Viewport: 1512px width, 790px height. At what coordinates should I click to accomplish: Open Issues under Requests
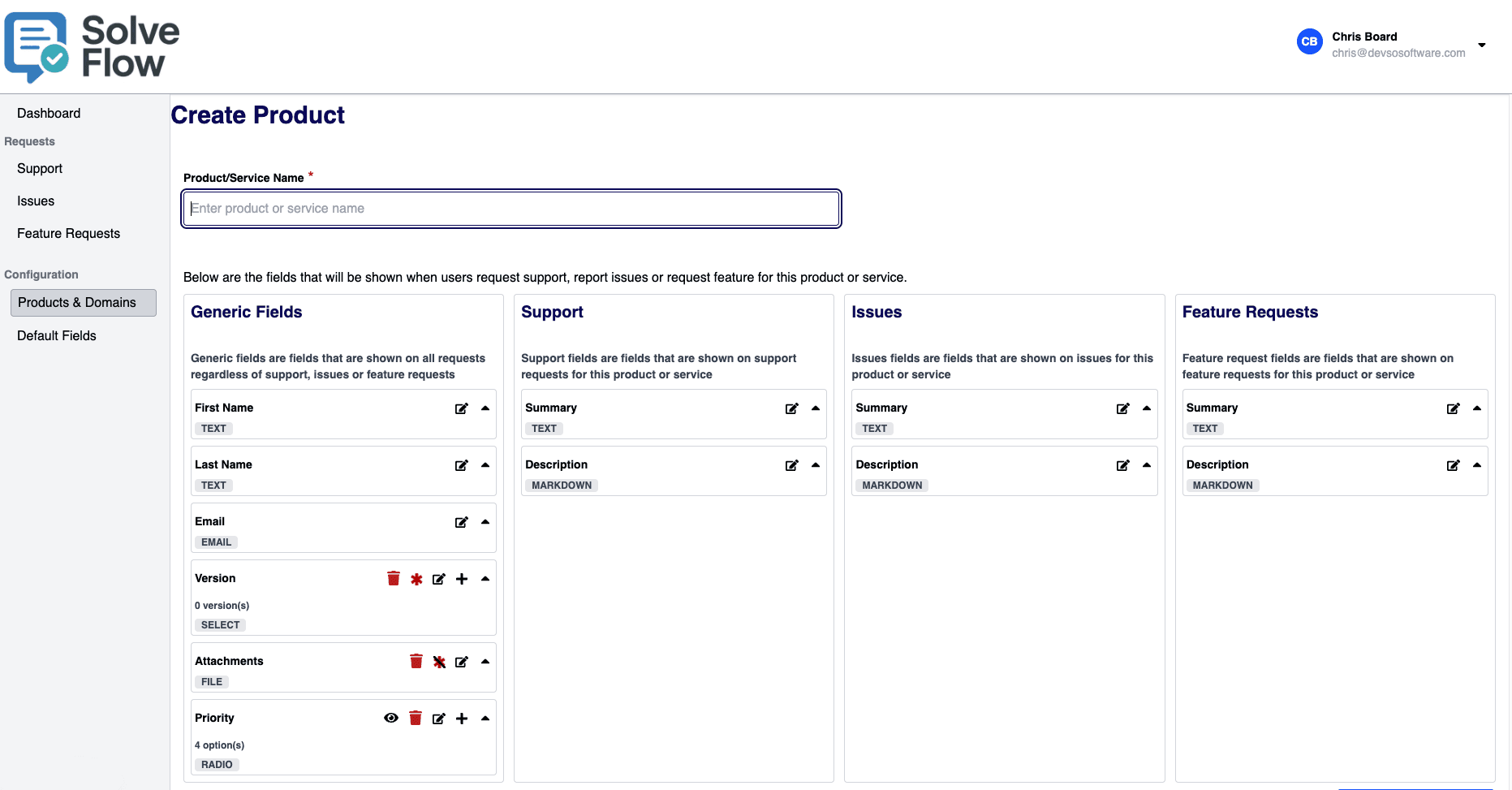pos(35,201)
